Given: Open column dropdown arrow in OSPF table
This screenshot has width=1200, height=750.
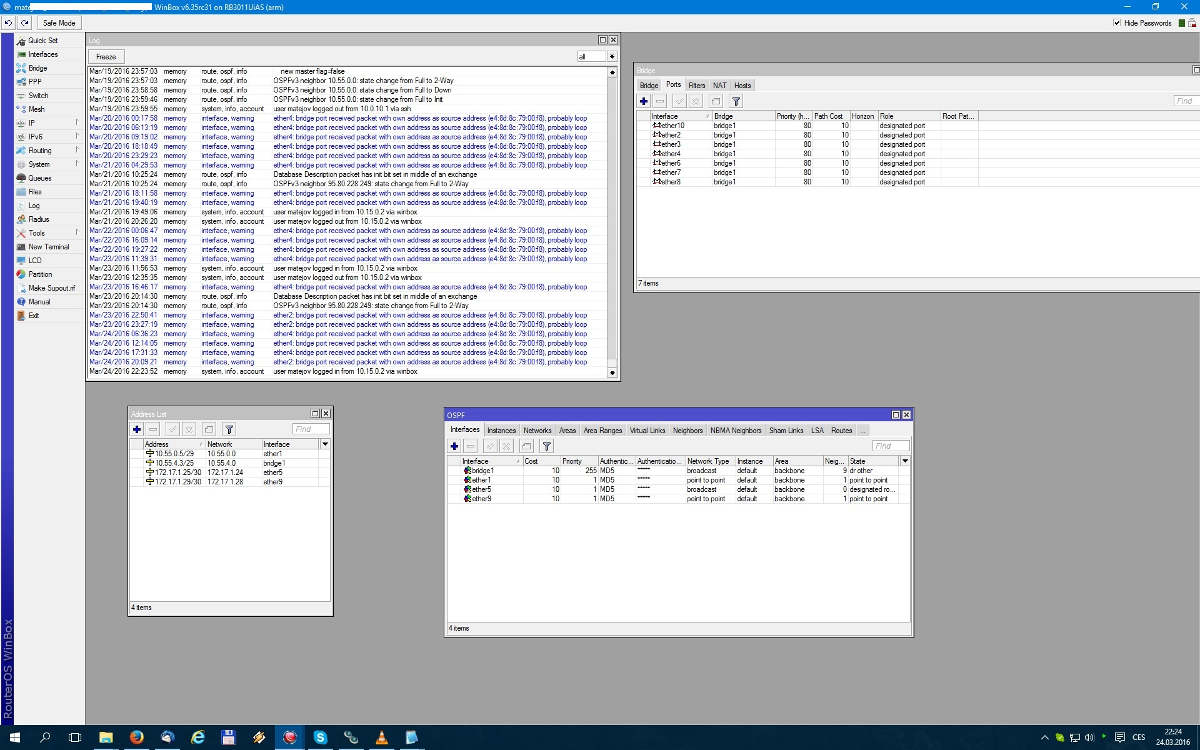Looking at the screenshot, I should click(905, 461).
